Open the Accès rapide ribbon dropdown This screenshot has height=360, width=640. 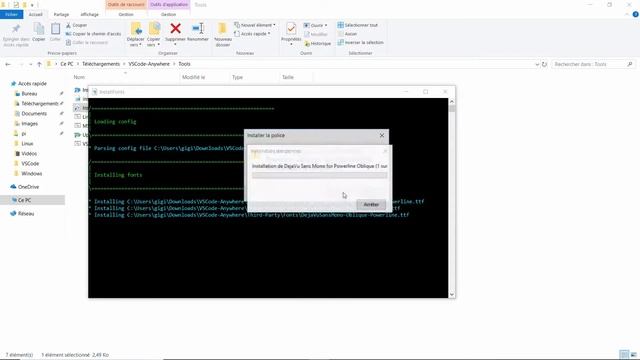point(252,34)
